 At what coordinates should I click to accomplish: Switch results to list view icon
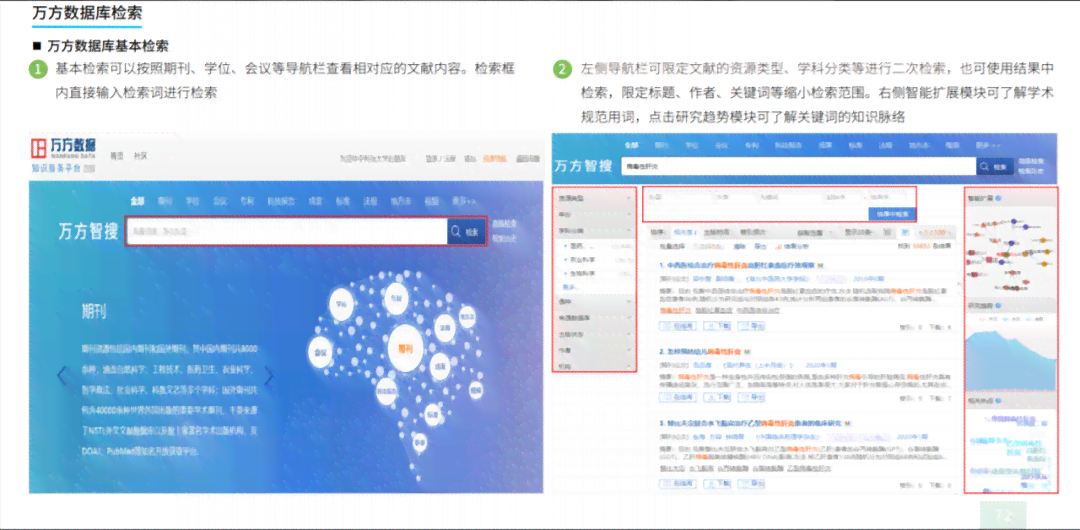[x=886, y=232]
